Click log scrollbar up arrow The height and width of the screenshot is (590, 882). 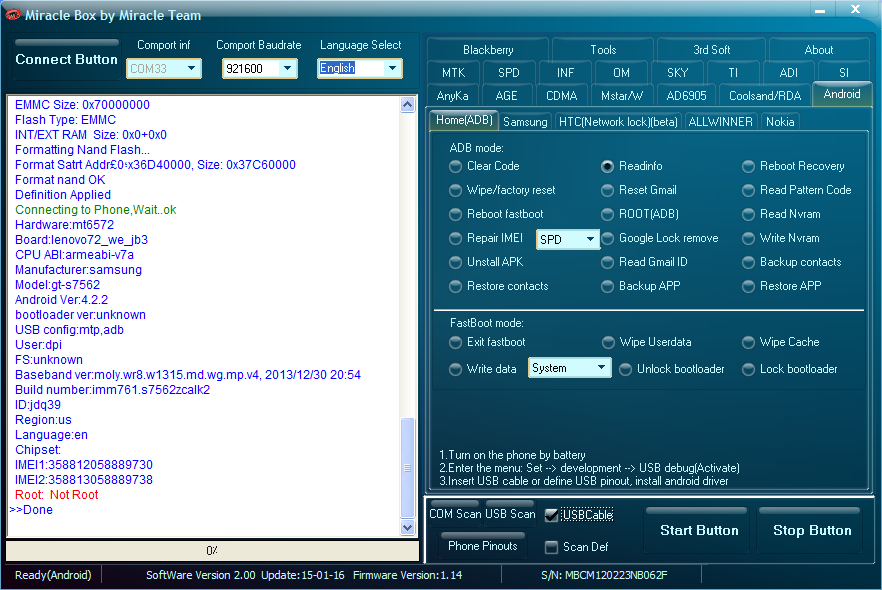(x=408, y=105)
